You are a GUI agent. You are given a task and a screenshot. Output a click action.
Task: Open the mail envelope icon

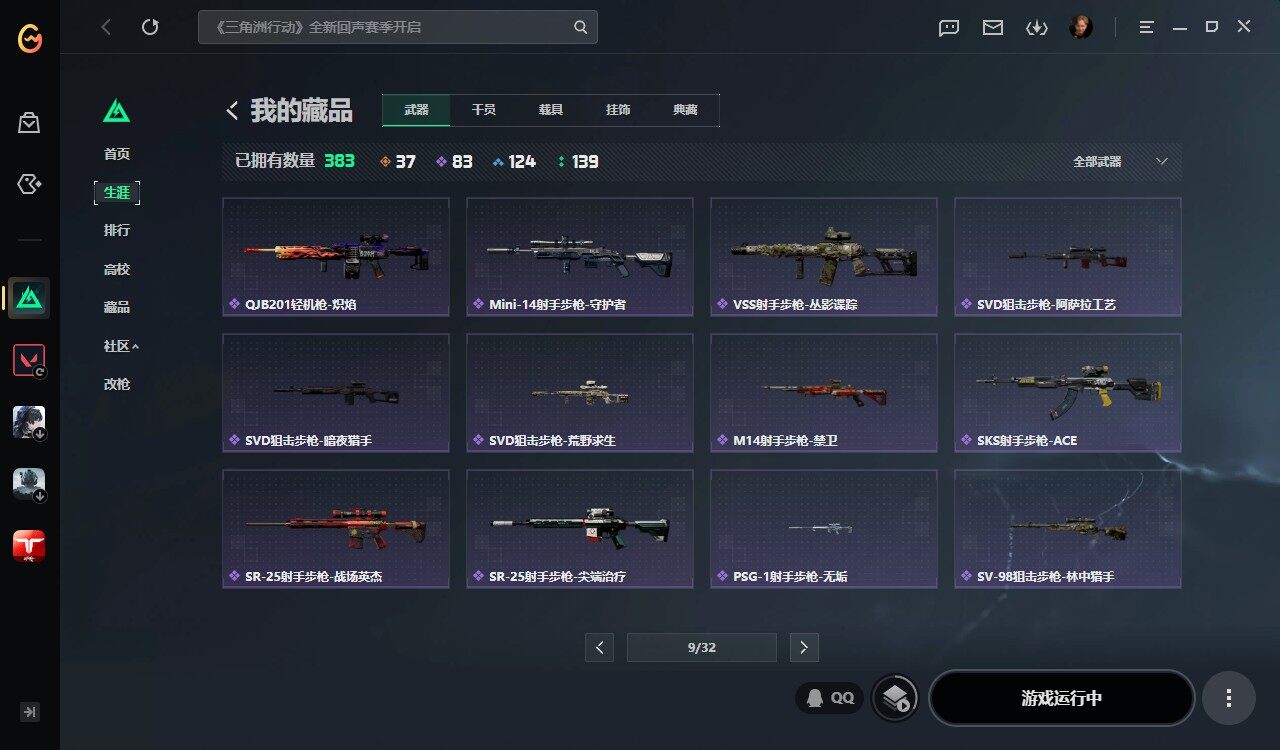pos(992,28)
